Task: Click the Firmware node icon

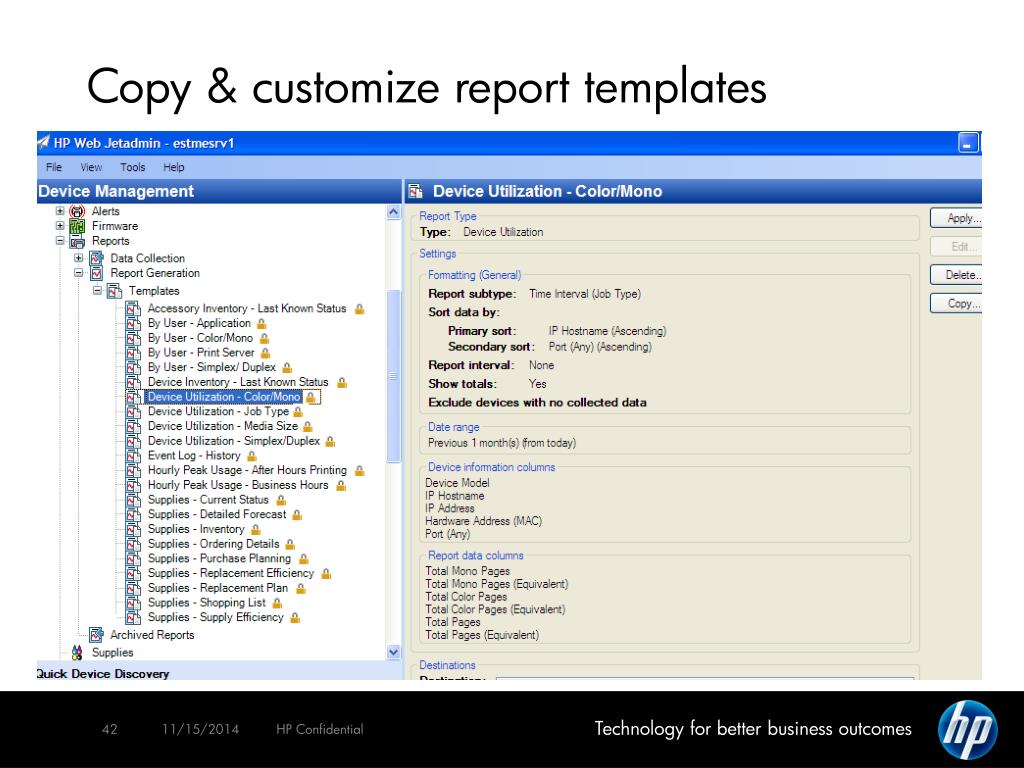Action: click(77, 227)
